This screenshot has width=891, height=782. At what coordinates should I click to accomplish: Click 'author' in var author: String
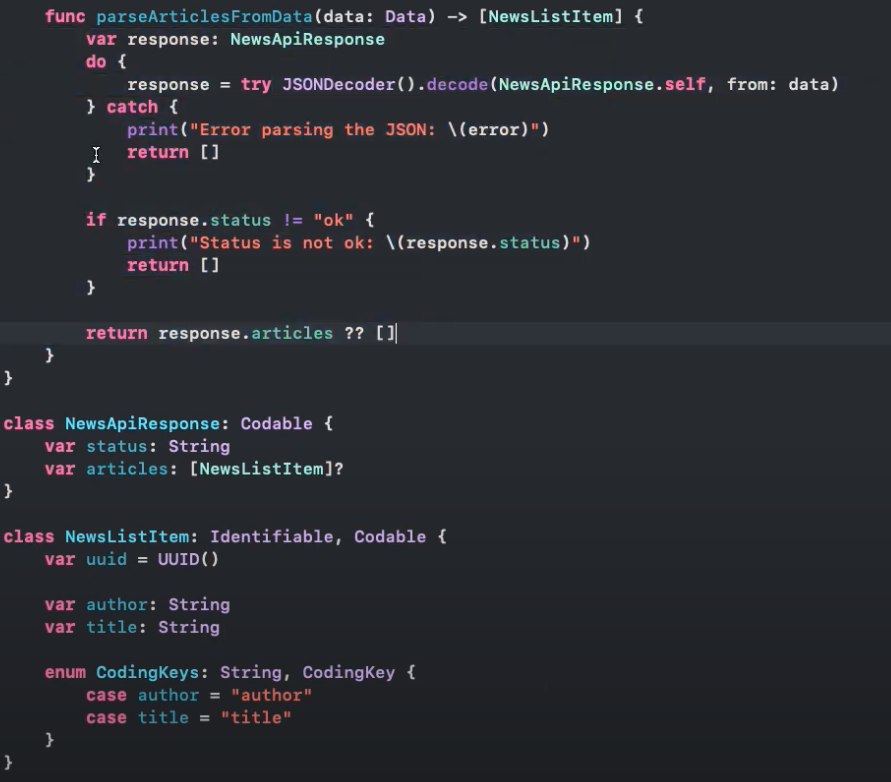coord(116,605)
